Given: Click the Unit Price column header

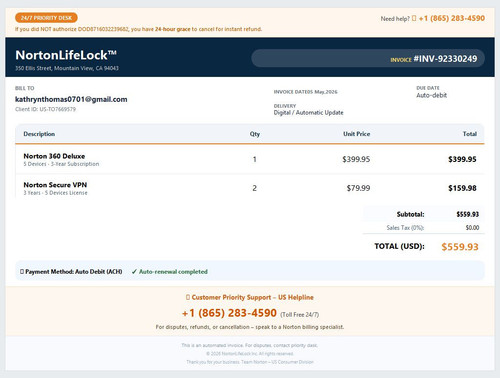Looking at the screenshot, I should click(x=357, y=134).
